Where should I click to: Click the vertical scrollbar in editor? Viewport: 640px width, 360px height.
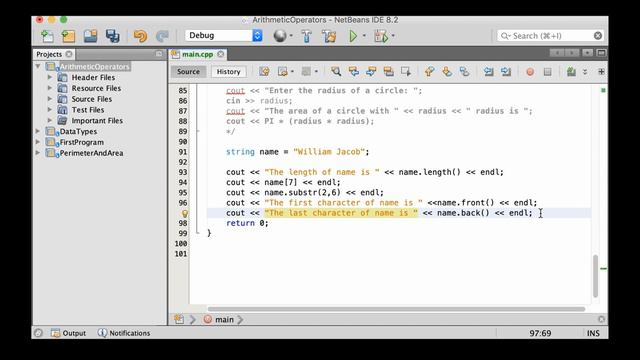click(596, 276)
